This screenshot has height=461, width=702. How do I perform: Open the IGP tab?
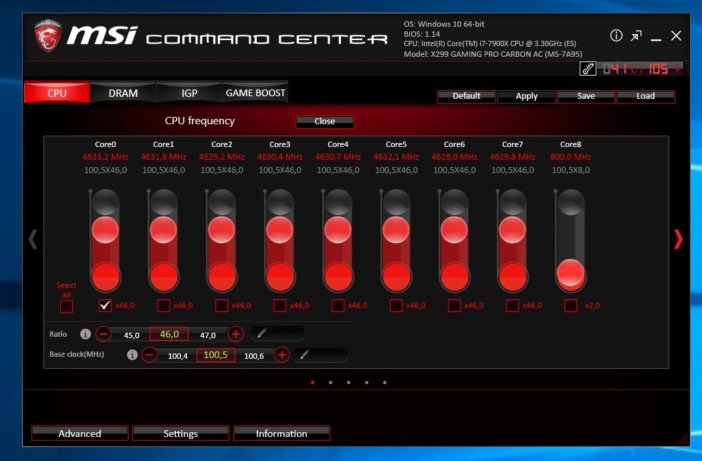pos(189,93)
